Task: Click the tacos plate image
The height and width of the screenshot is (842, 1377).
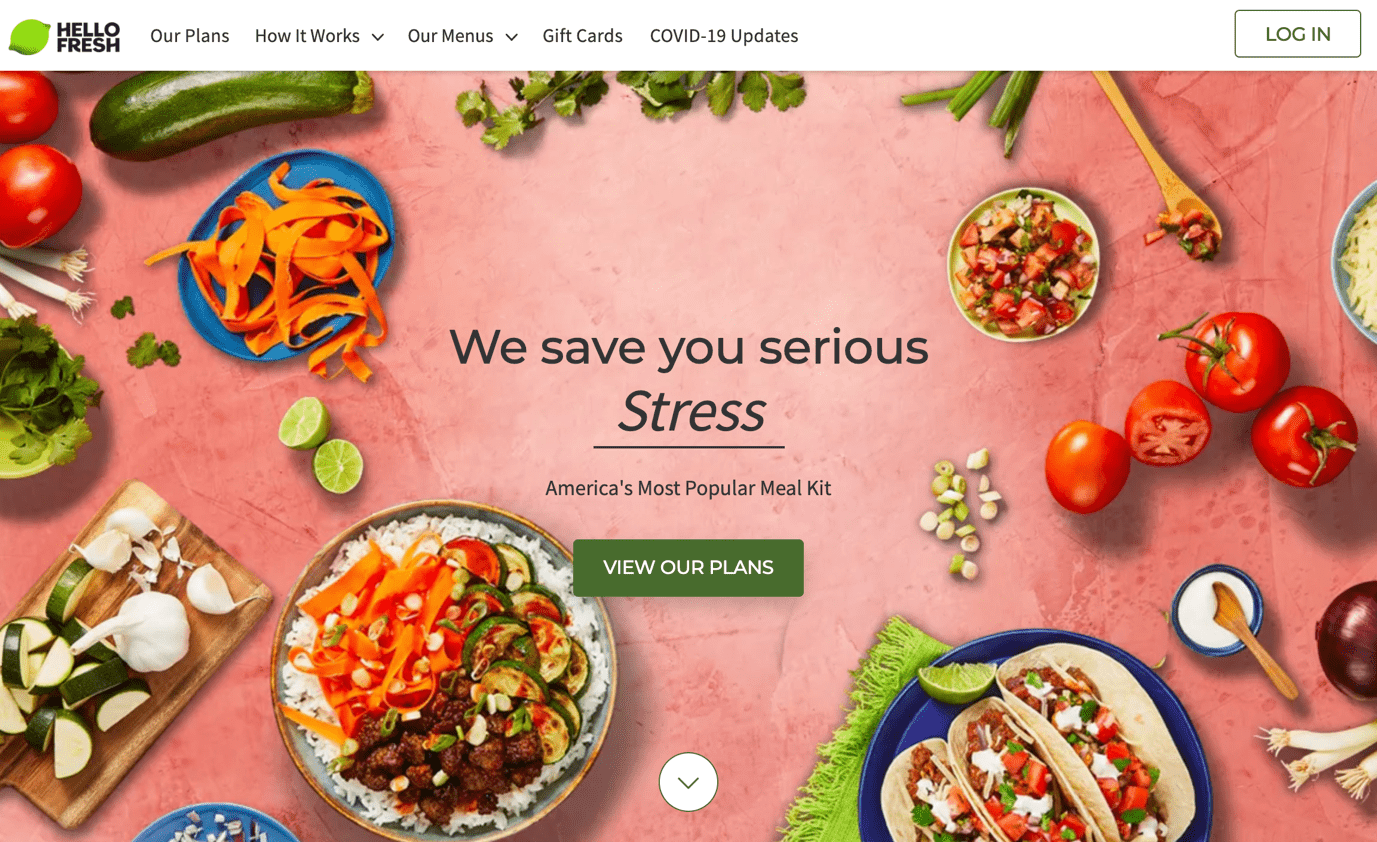Action: [x=1036, y=738]
